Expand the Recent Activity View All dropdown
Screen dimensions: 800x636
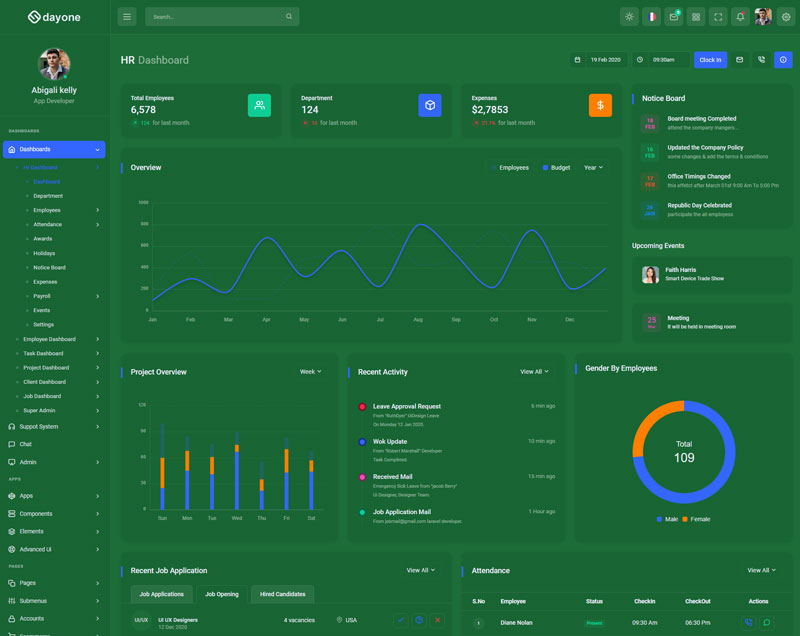(x=534, y=372)
